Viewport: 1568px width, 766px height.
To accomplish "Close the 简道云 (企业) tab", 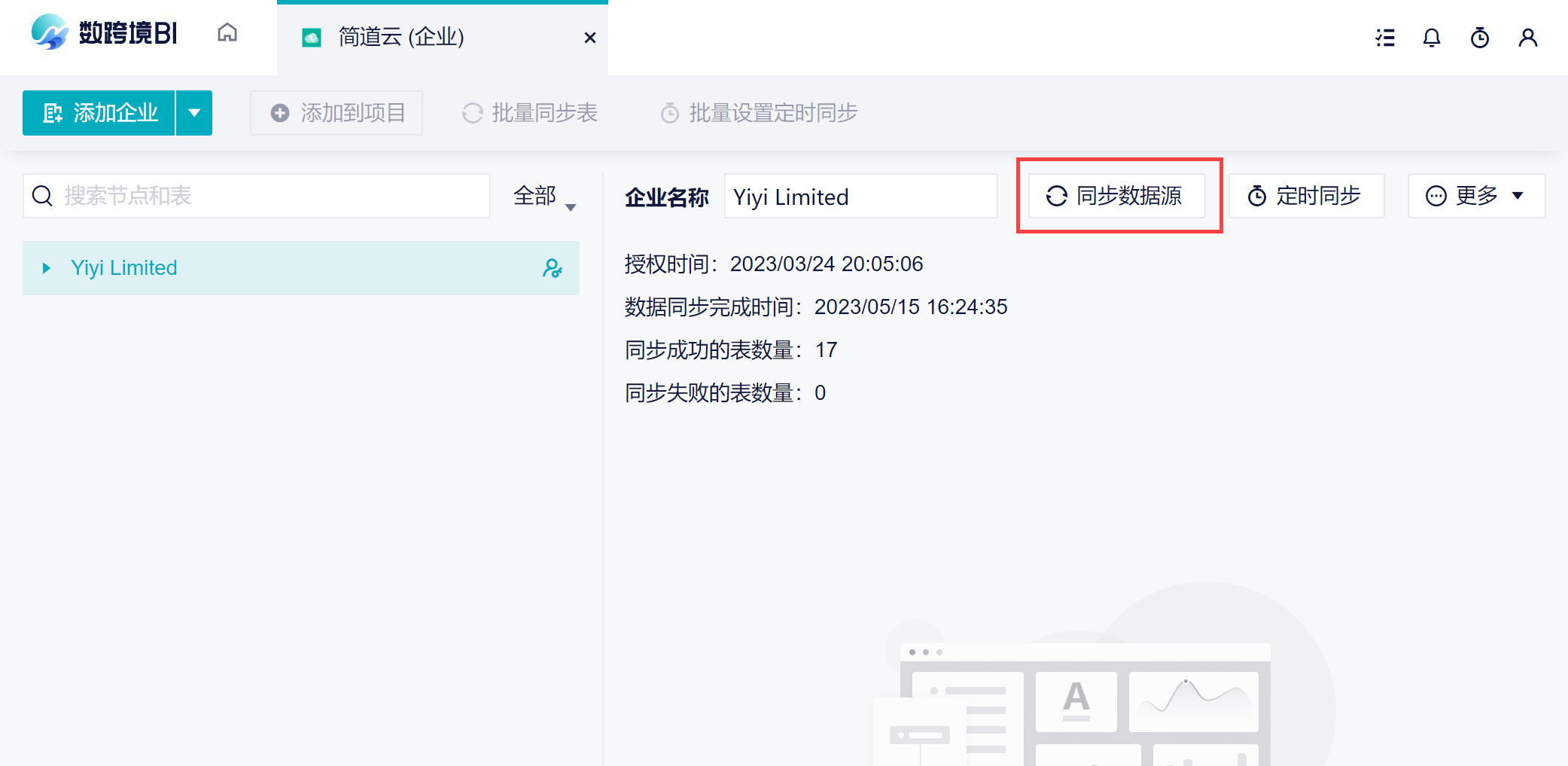I will (x=590, y=38).
